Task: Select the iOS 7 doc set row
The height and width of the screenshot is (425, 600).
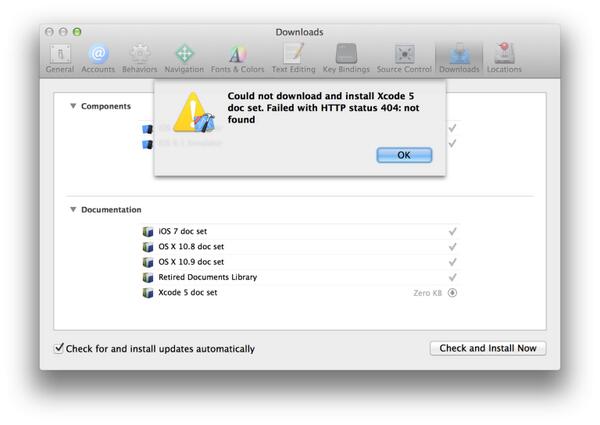Action: [x=300, y=231]
